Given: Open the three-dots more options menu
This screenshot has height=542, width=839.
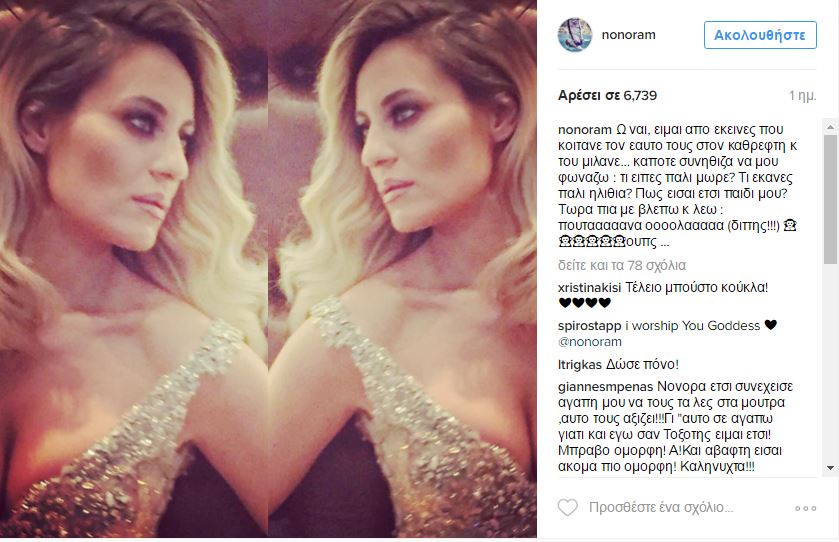Looking at the screenshot, I should pos(805,508).
